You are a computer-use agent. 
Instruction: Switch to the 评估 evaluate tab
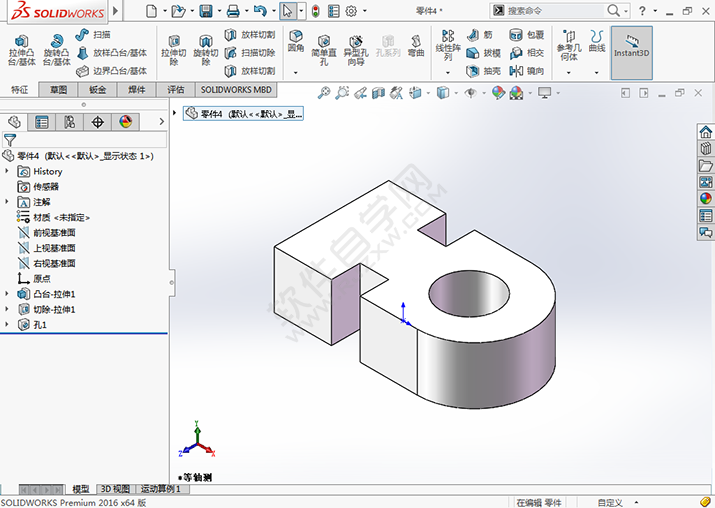coord(176,90)
